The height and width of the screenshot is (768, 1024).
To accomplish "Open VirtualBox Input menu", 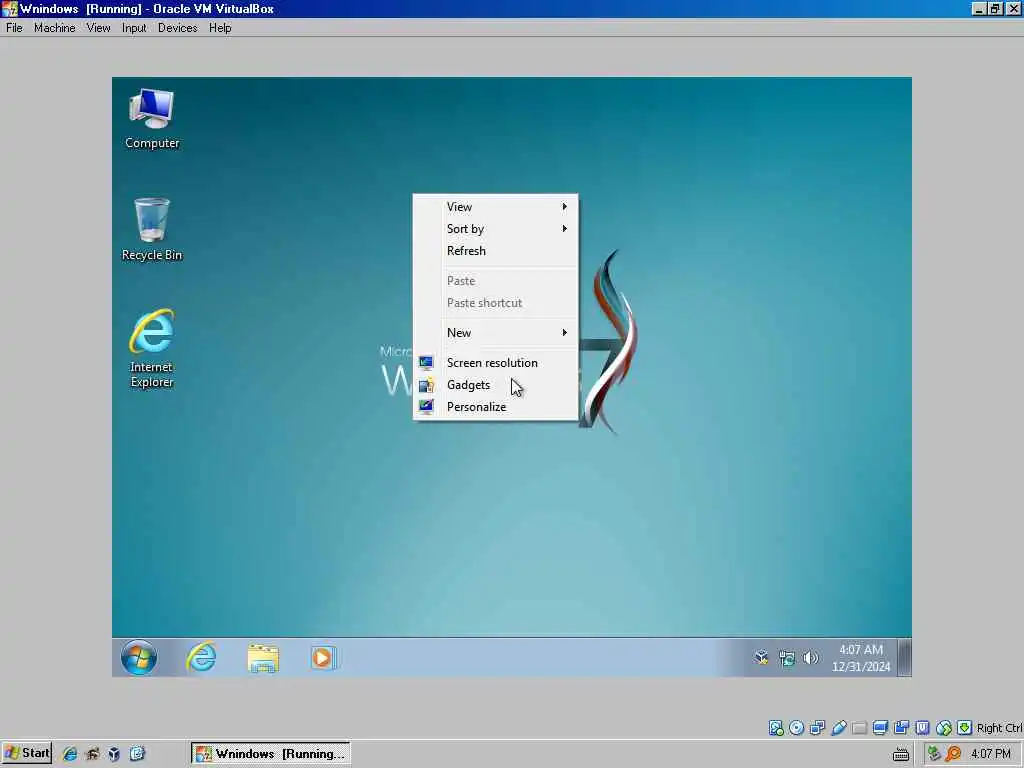I will 134,27.
